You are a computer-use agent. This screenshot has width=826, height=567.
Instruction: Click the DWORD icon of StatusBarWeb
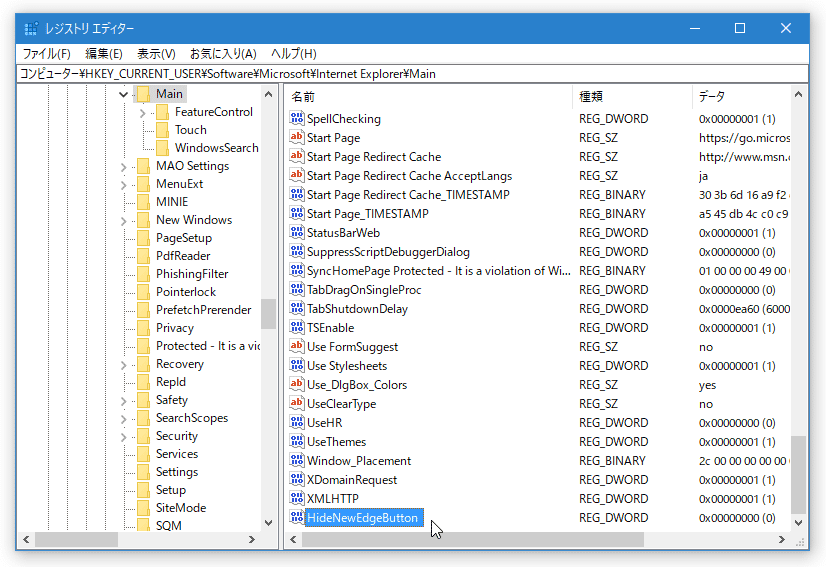point(297,232)
